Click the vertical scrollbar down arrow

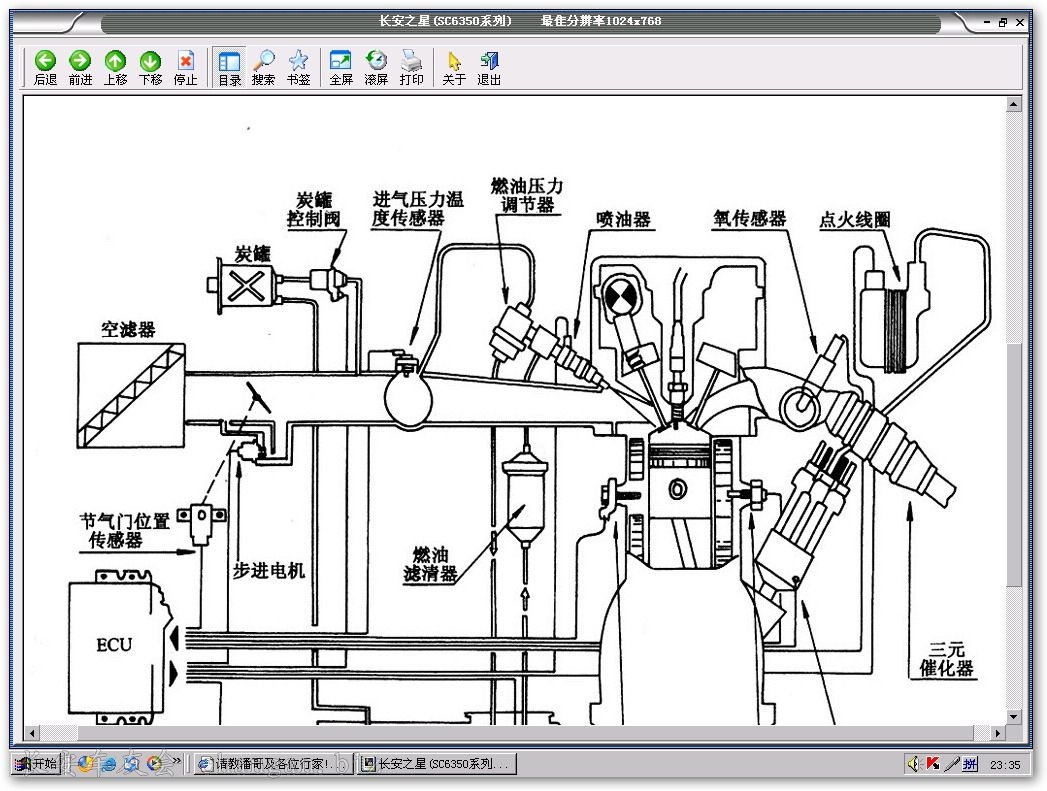[x=1014, y=716]
